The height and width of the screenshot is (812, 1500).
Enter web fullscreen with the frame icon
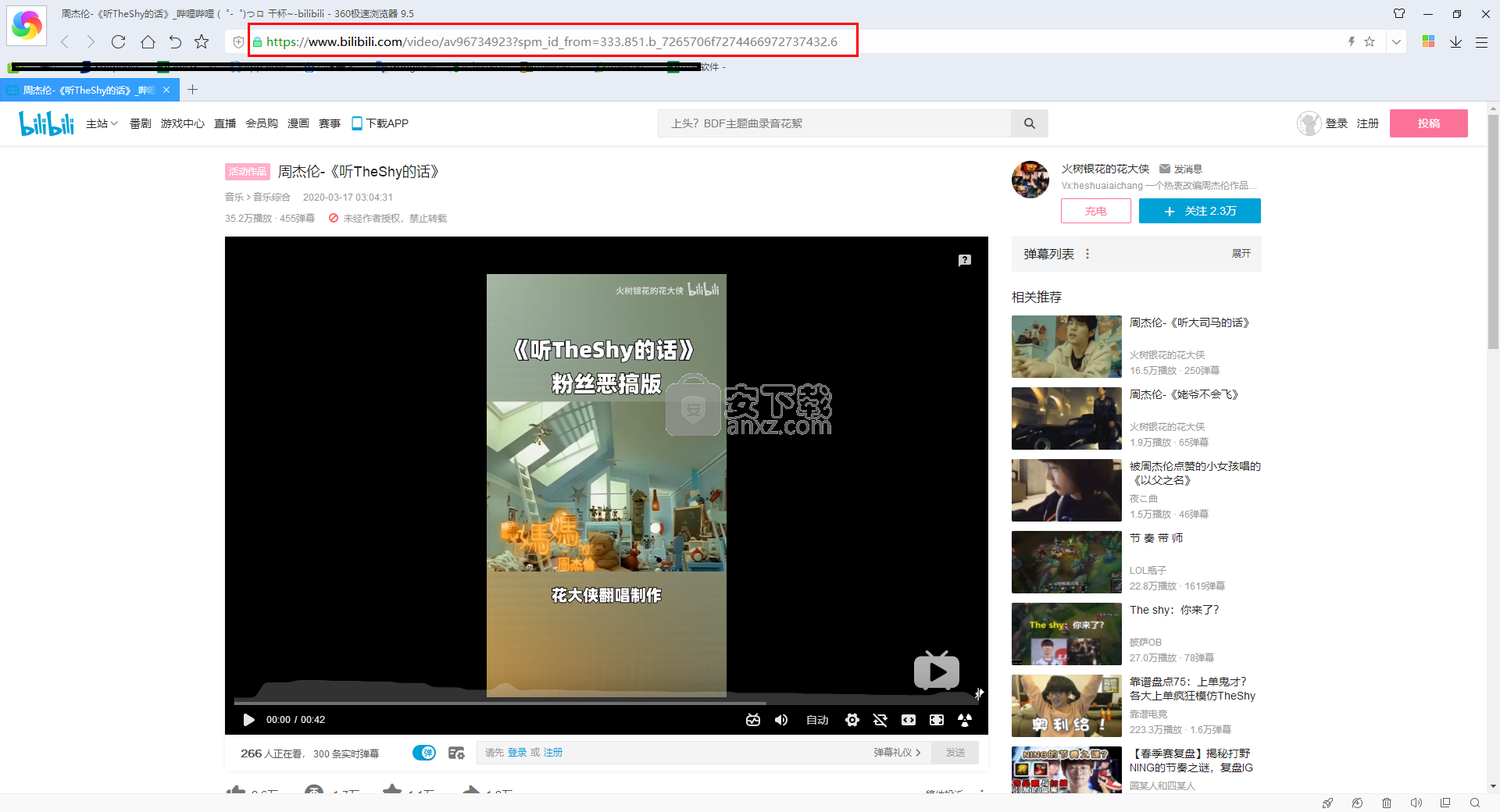click(937, 720)
